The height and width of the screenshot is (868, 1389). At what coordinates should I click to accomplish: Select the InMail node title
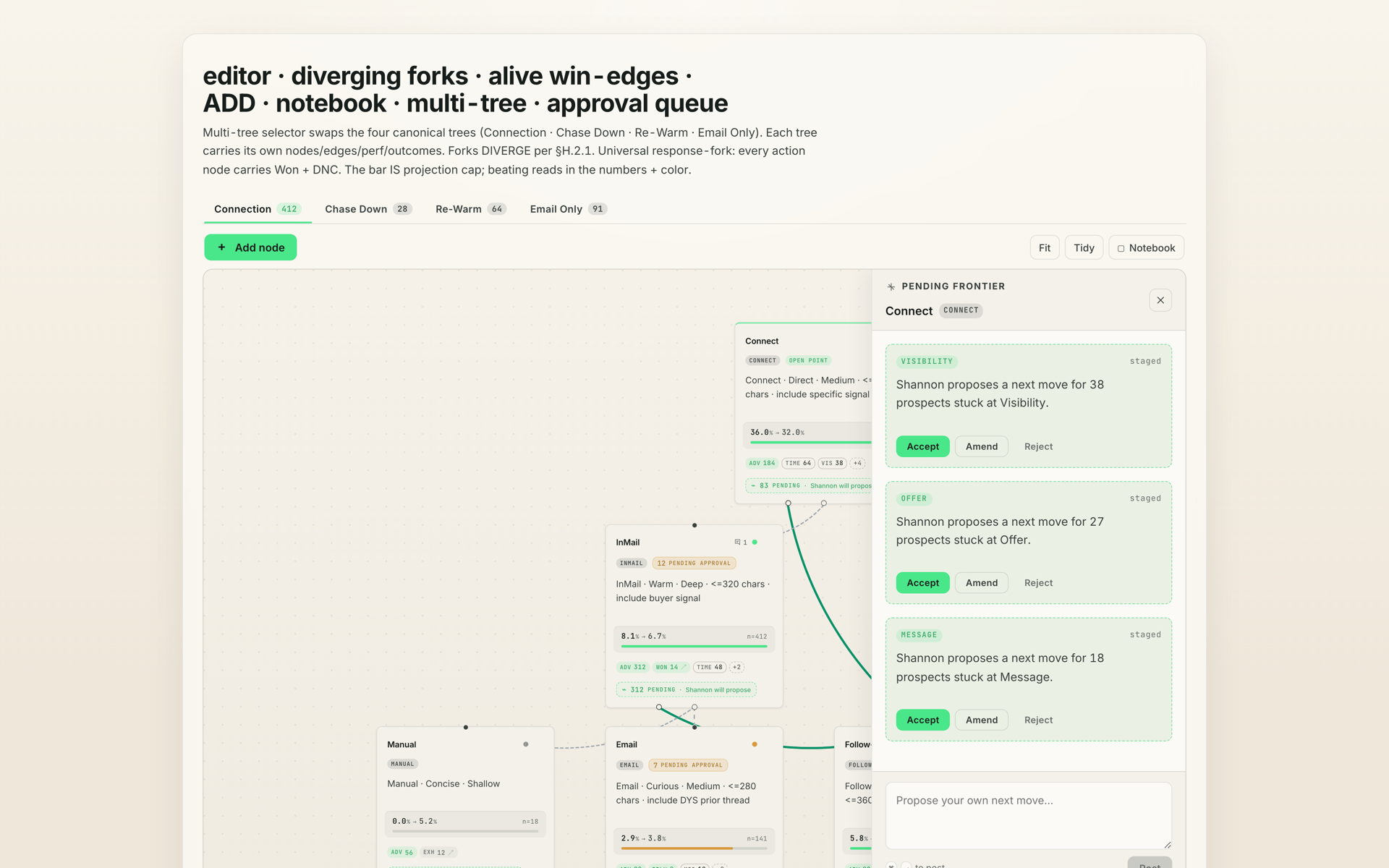628,542
